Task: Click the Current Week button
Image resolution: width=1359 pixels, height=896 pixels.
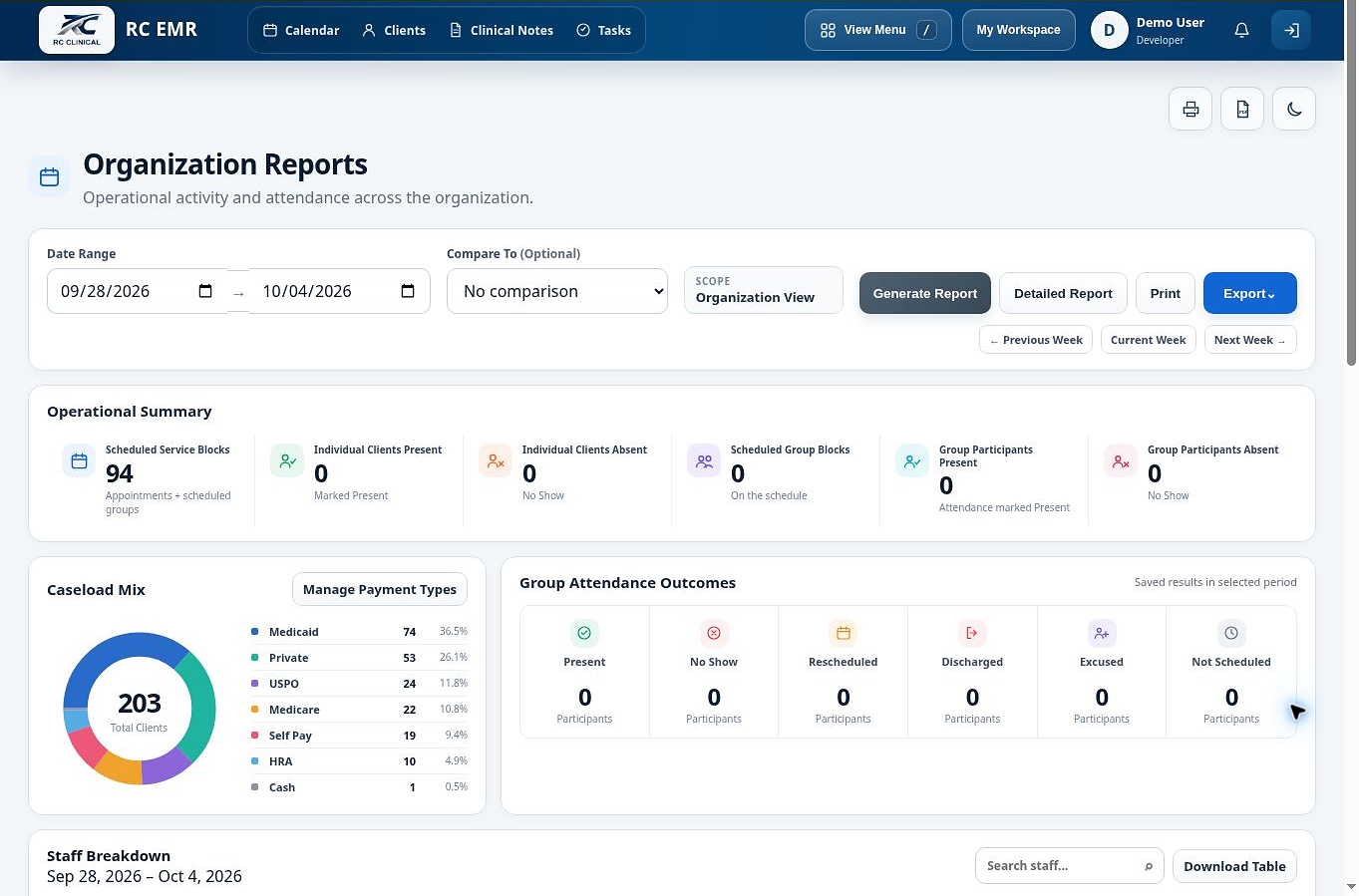Action: click(x=1149, y=340)
